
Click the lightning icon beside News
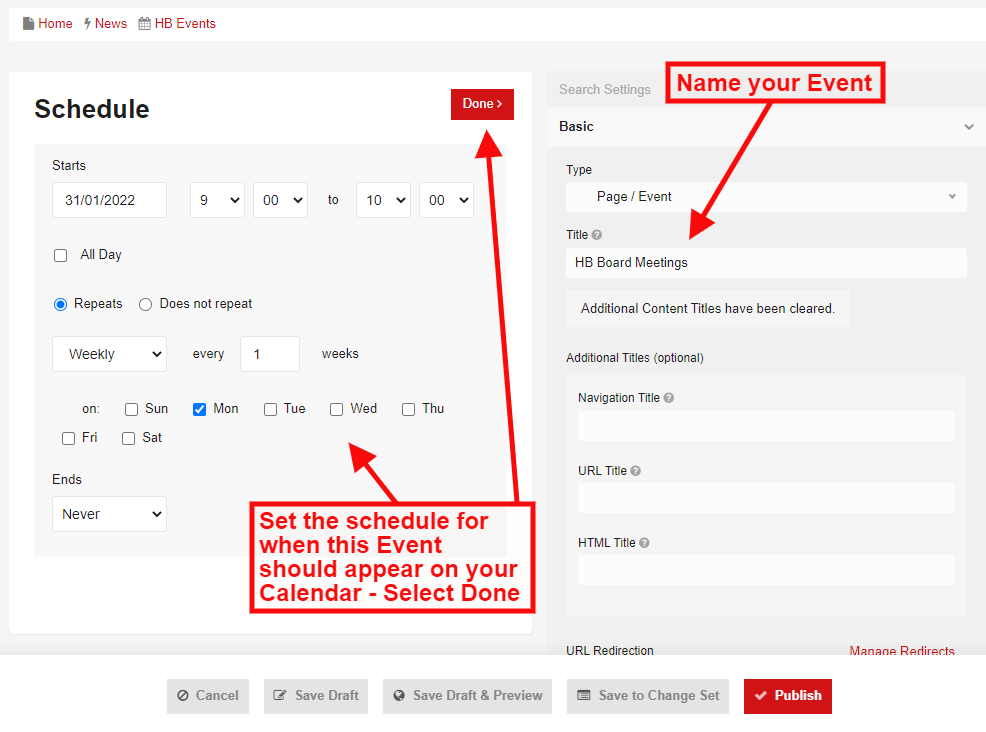[x=87, y=23]
